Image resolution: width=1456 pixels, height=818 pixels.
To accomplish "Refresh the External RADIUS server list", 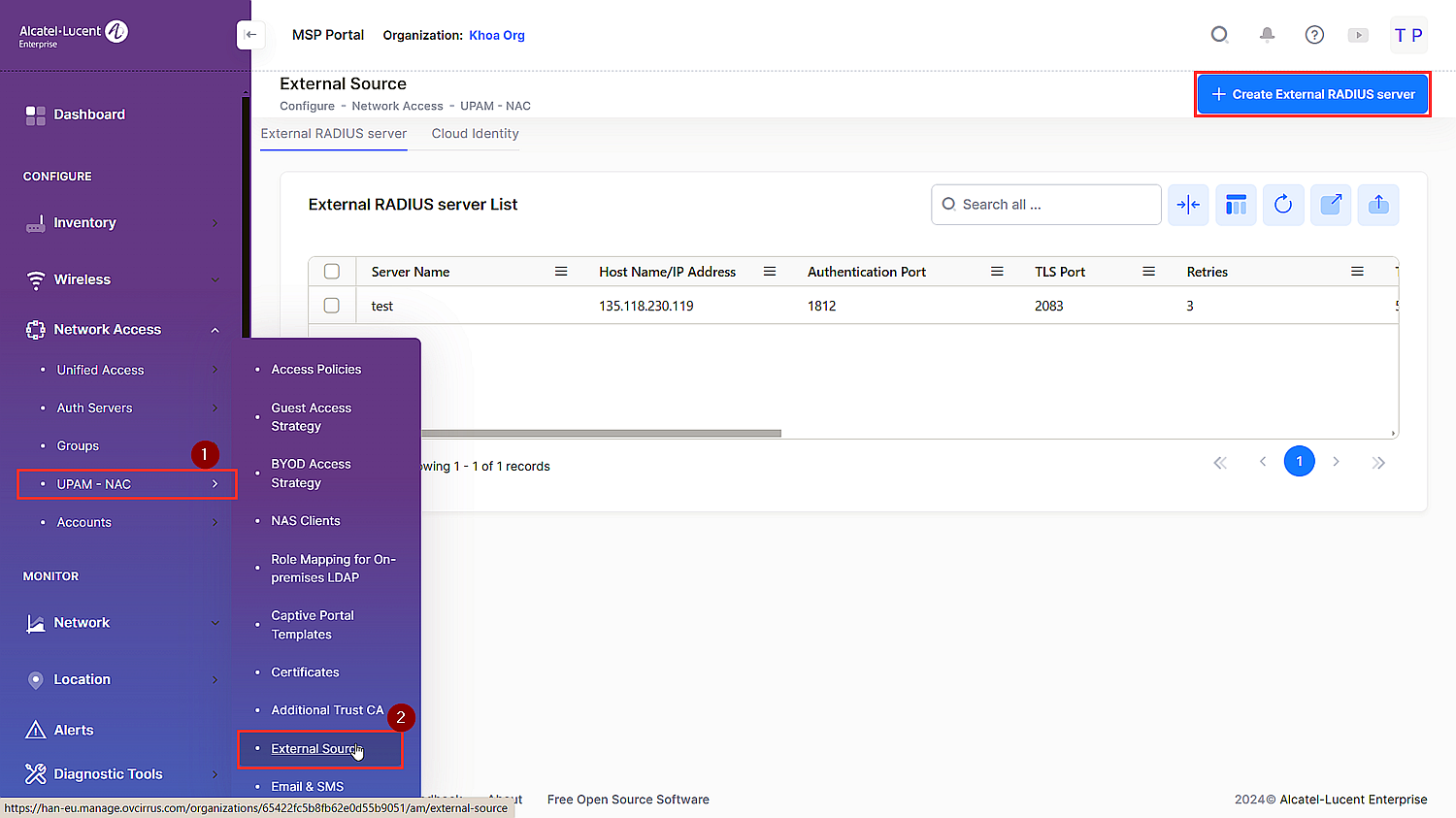I will click(x=1283, y=205).
